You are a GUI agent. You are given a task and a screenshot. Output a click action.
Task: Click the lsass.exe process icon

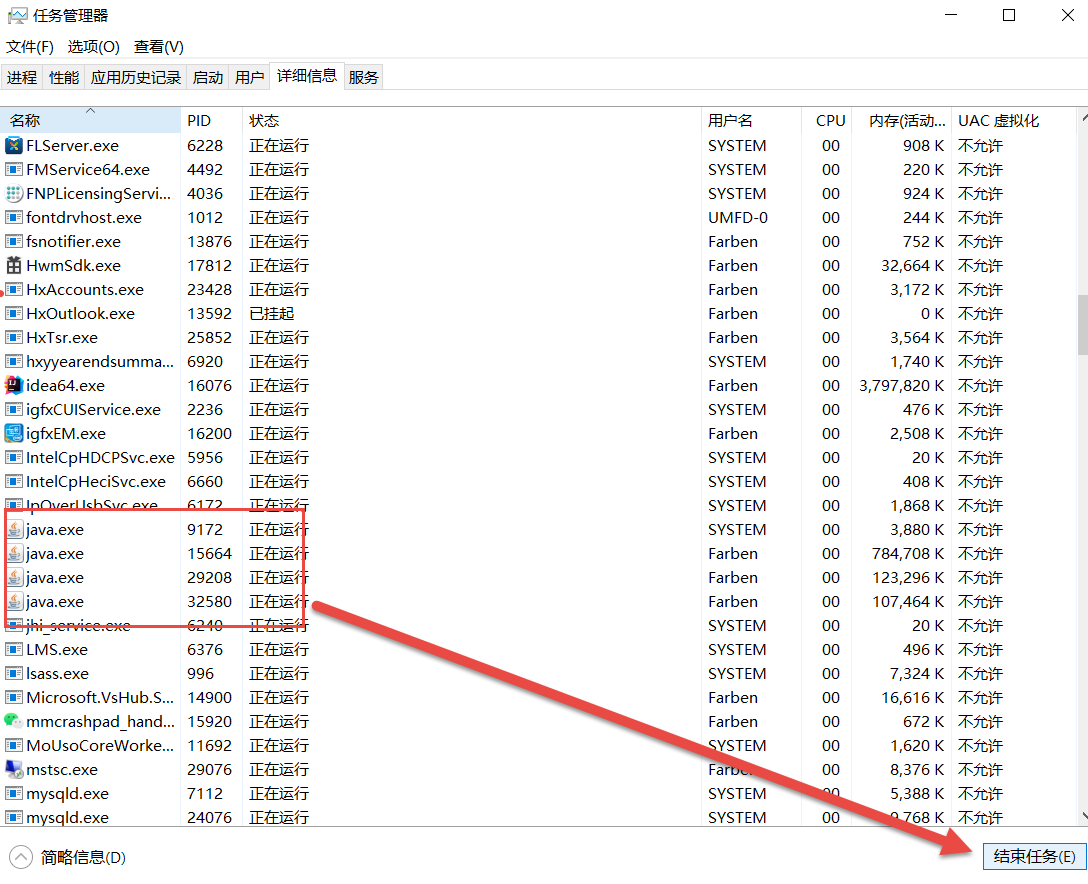tap(14, 674)
